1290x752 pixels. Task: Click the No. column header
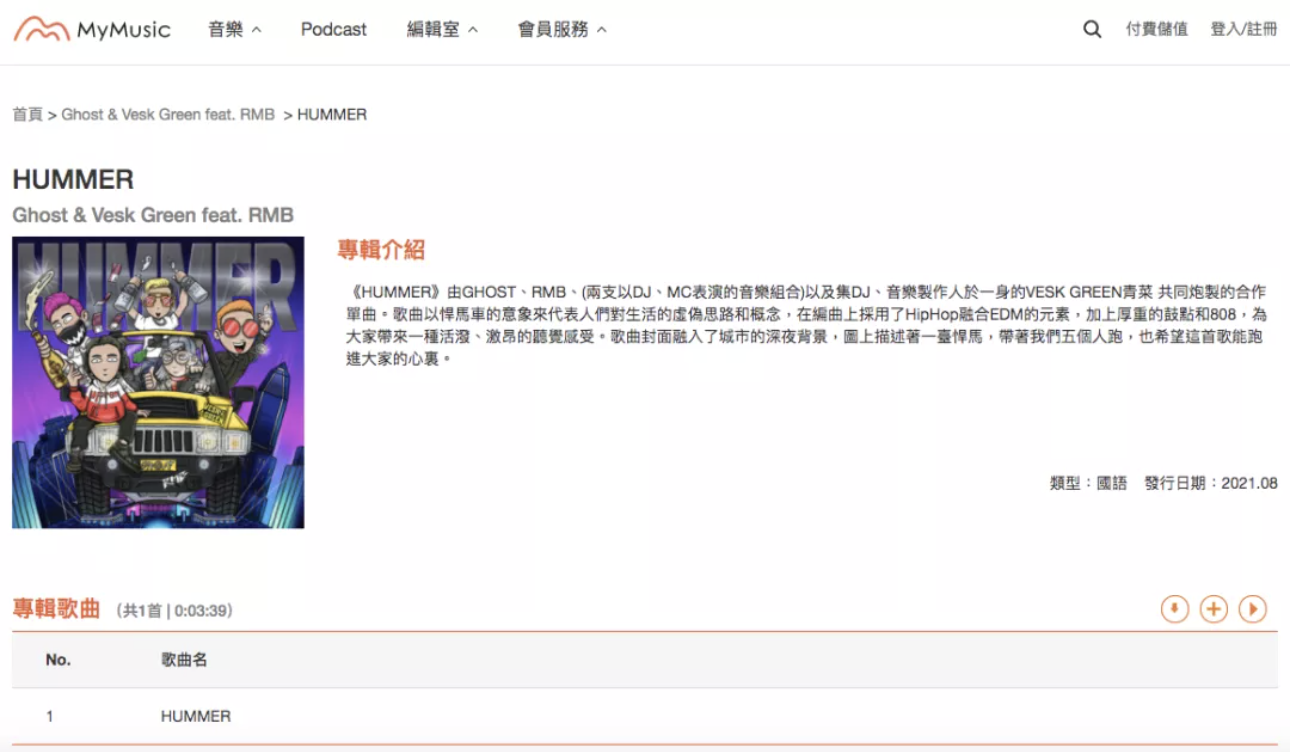click(58, 660)
